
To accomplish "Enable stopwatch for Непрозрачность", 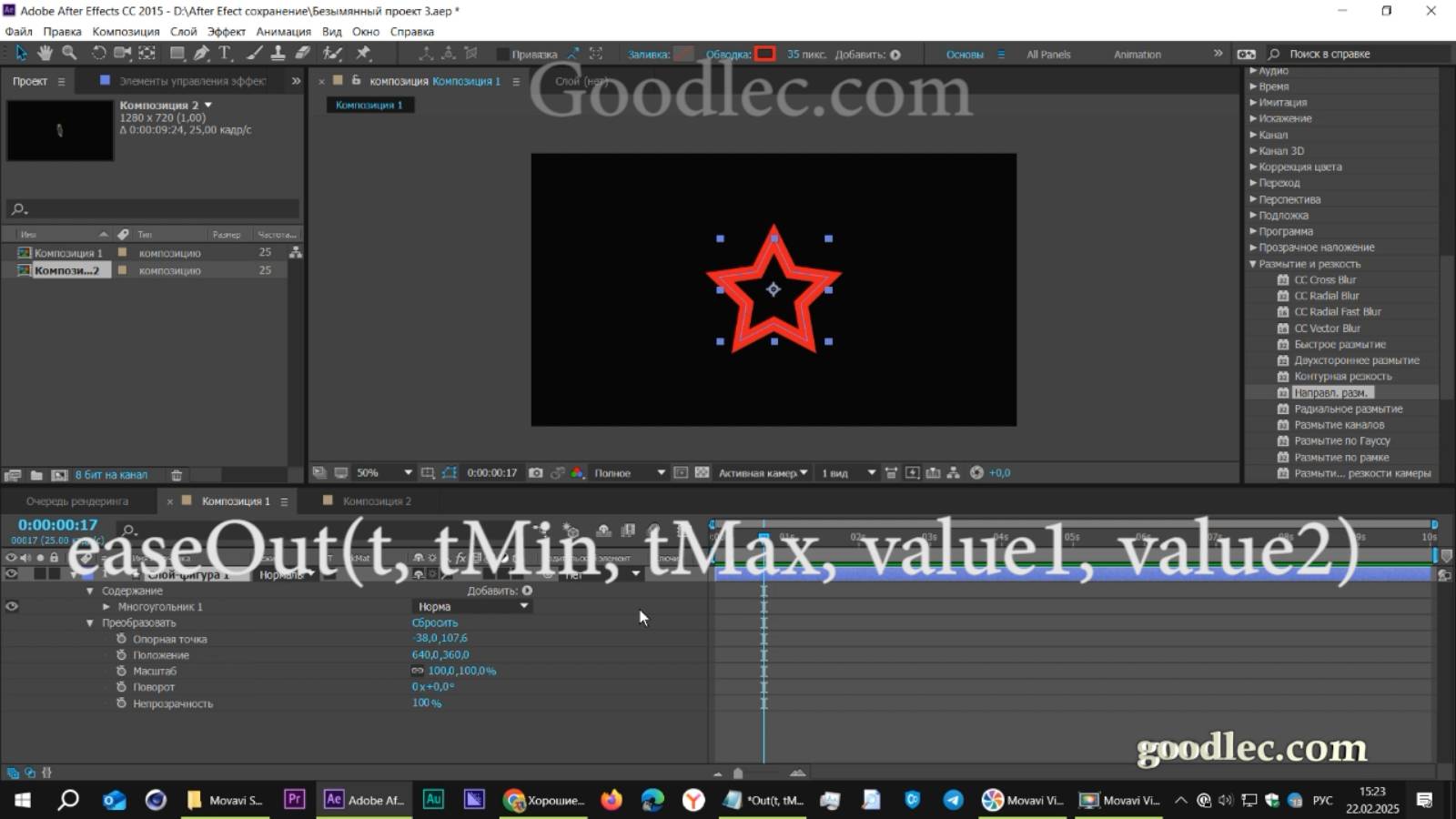I will tap(121, 703).
